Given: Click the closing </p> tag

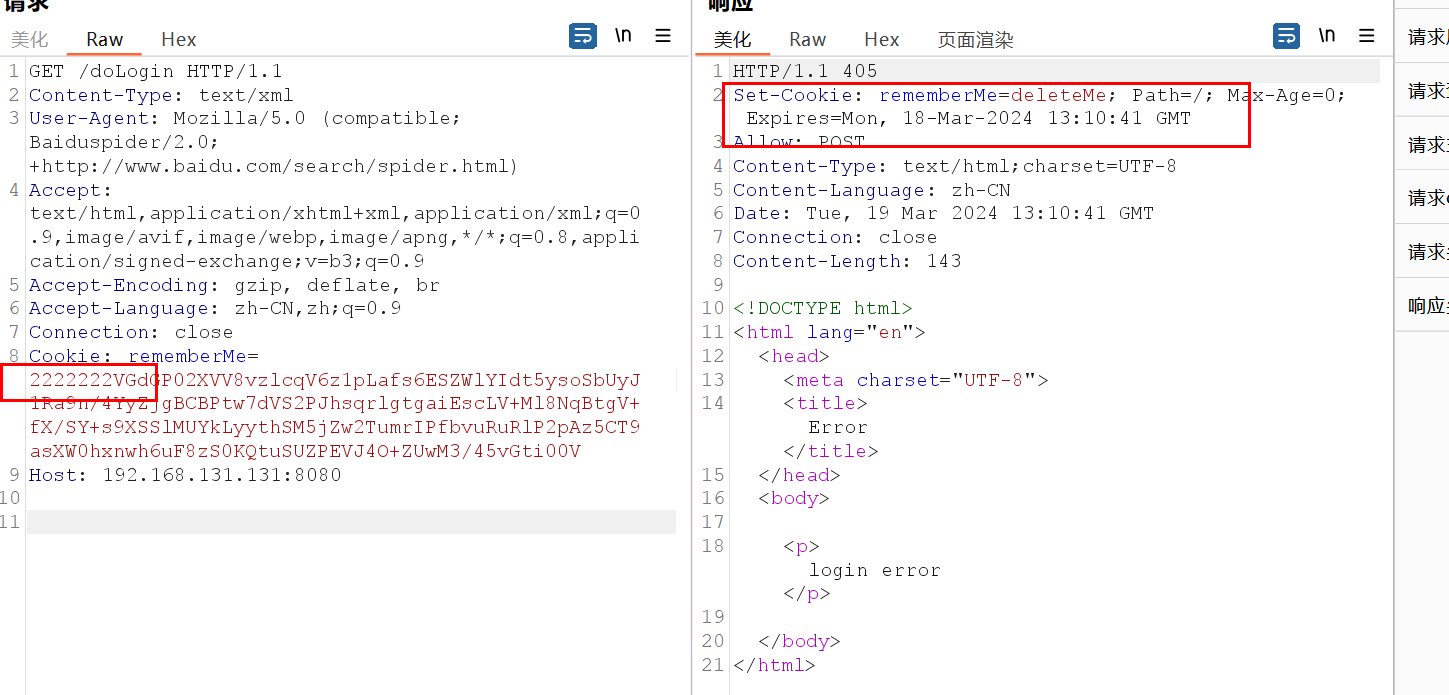Looking at the screenshot, I should point(807,594).
